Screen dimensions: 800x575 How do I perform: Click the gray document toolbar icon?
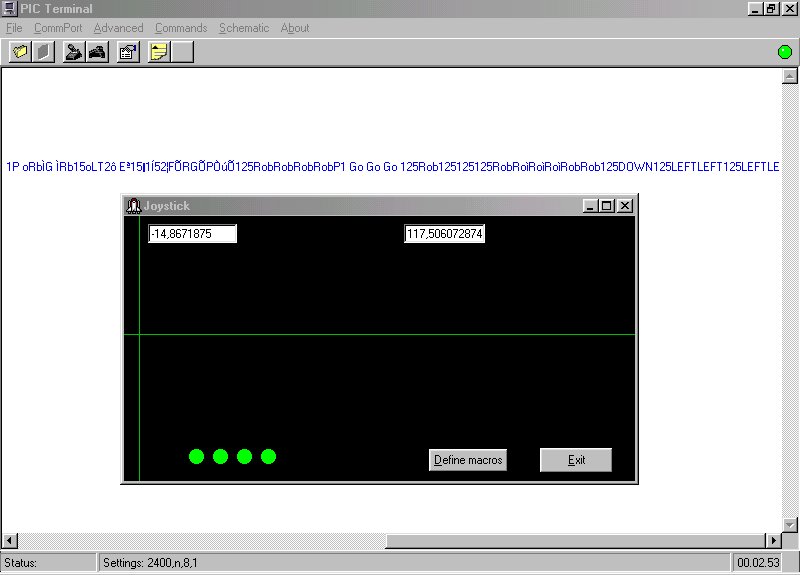coord(44,52)
